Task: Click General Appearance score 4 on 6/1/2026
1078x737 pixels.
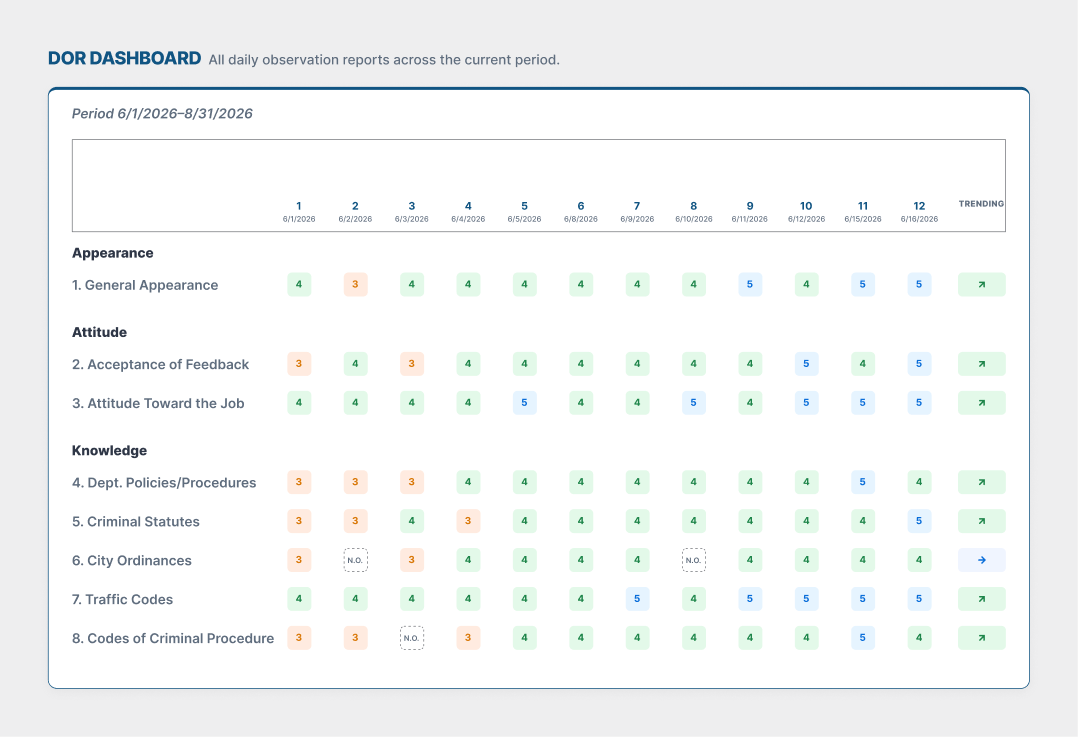Action: tap(299, 285)
